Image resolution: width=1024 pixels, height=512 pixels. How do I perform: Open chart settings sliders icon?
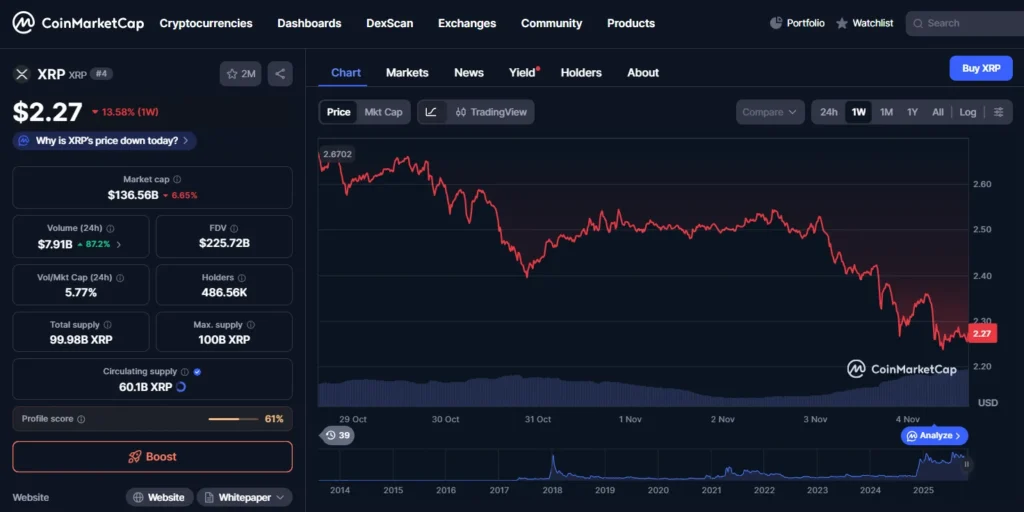[998, 112]
